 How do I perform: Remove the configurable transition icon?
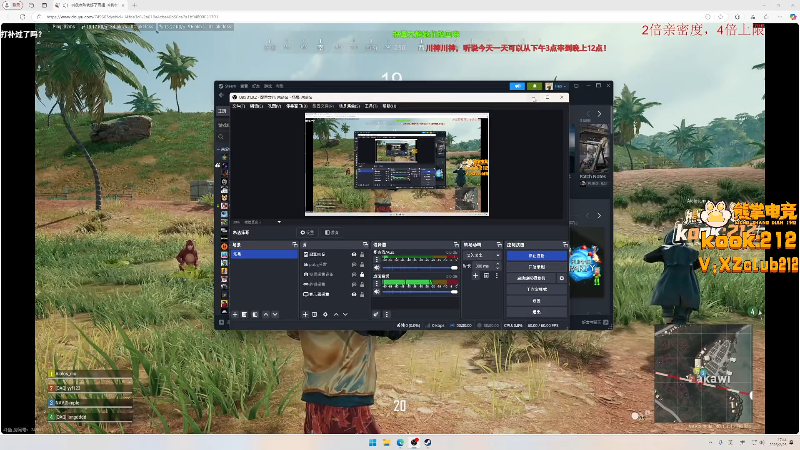point(486,276)
